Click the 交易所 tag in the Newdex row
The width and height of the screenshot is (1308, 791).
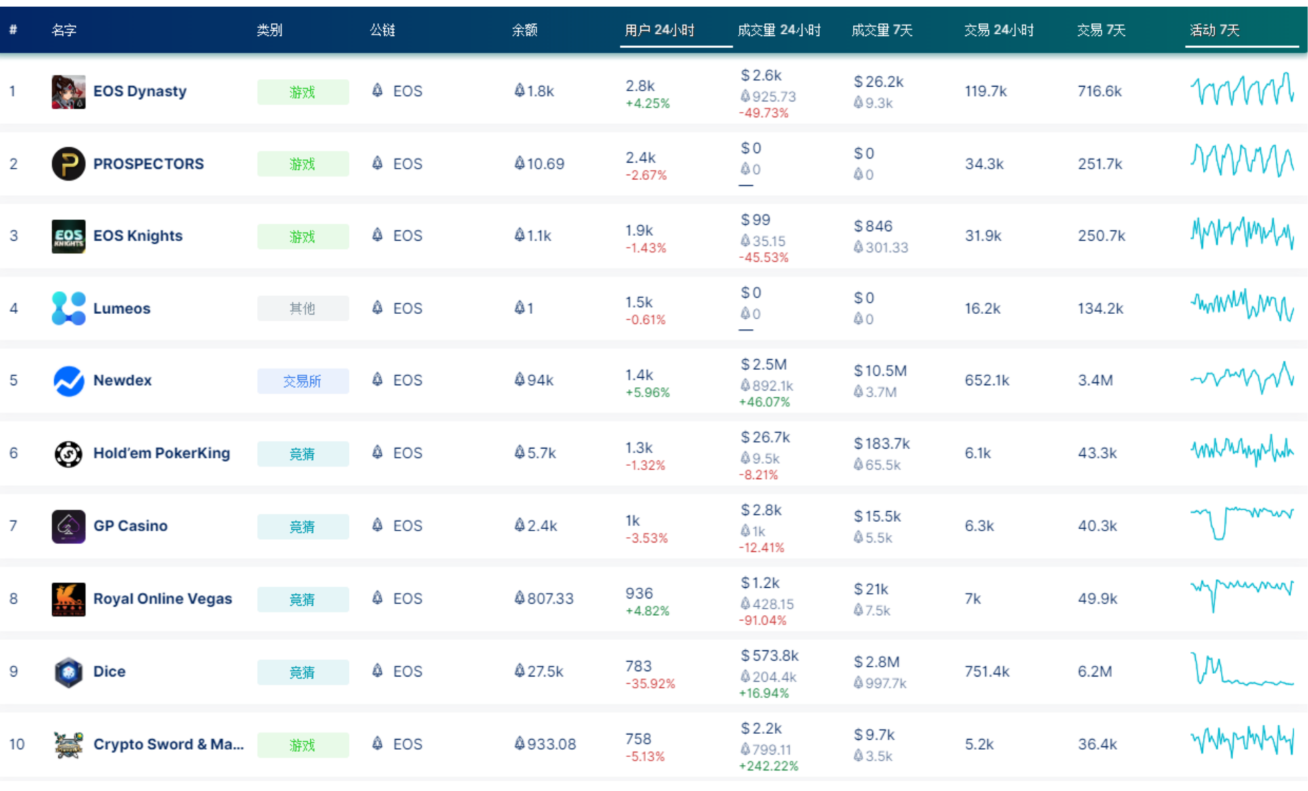tap(303, 381)
